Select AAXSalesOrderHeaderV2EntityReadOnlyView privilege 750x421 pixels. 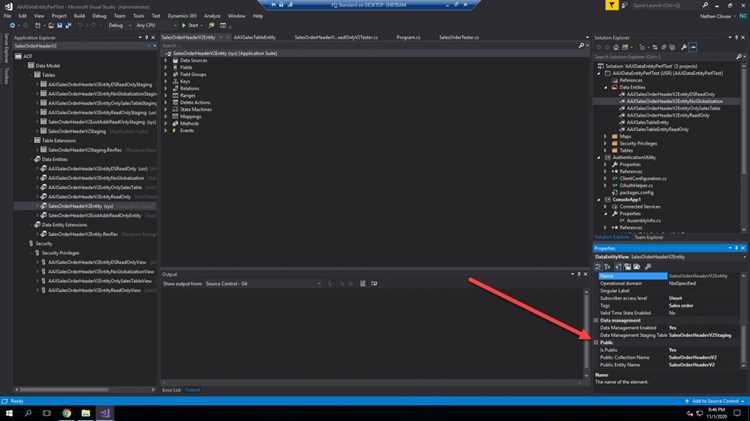[x=94, y=290]
